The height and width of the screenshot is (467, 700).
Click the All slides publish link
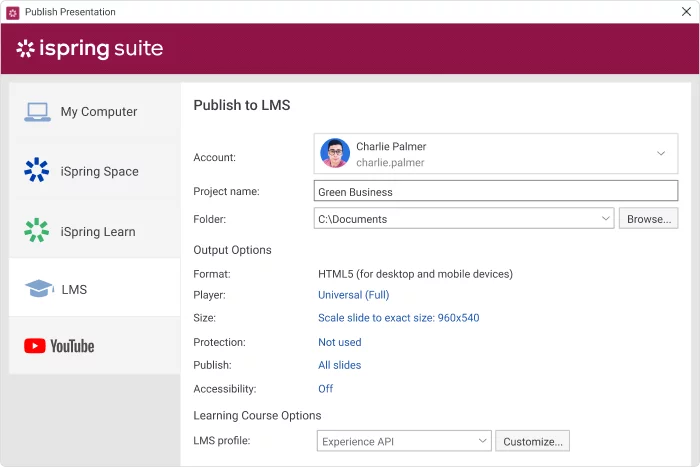[x=339, y=365]
